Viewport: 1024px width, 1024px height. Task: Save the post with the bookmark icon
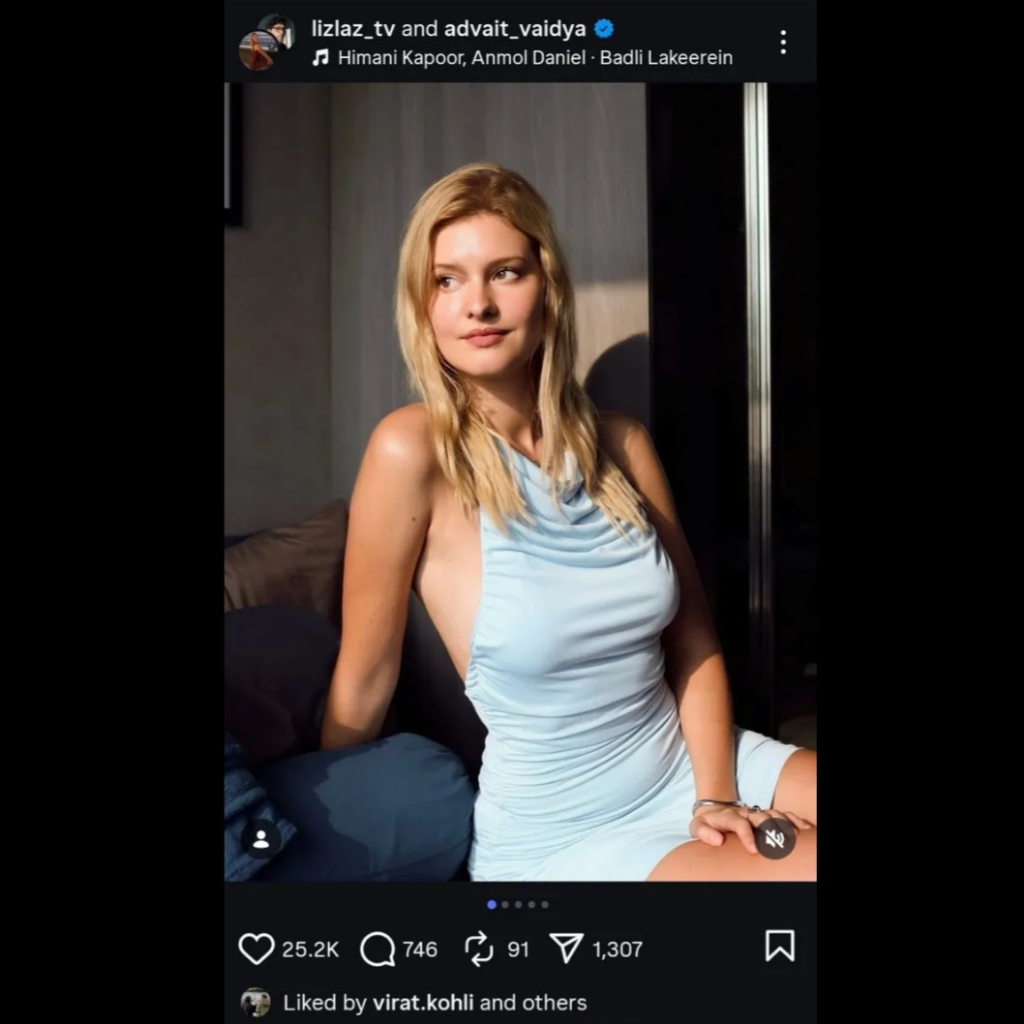coord(780,946)
